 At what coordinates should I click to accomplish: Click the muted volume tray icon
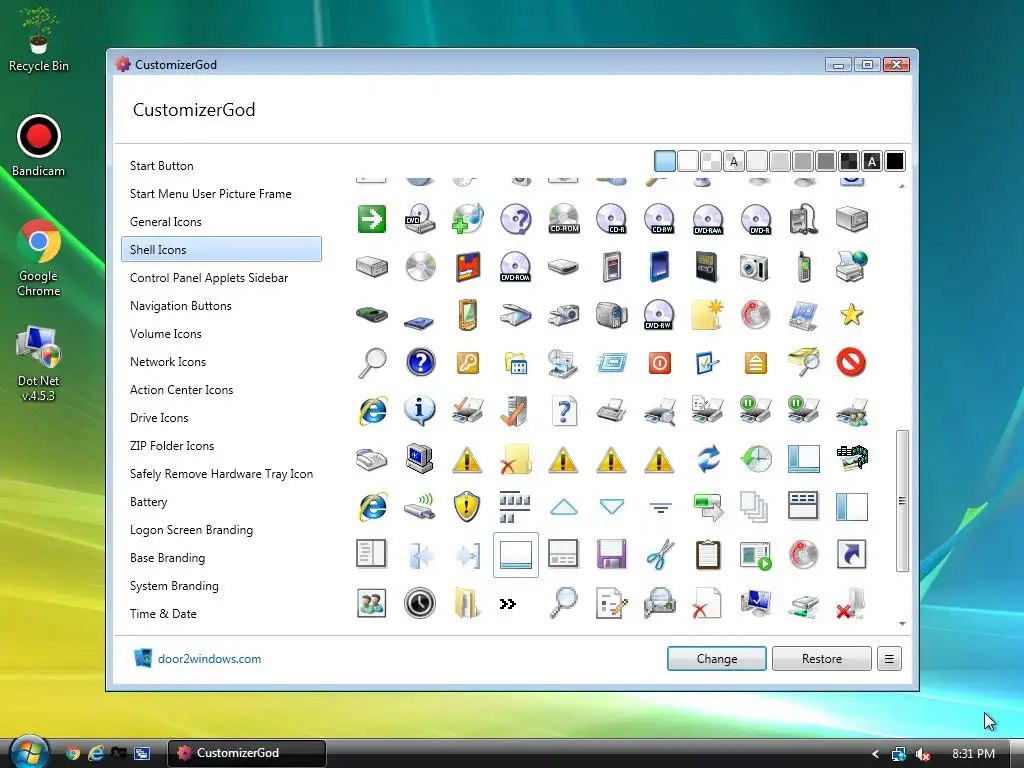[x=922, y=754]
